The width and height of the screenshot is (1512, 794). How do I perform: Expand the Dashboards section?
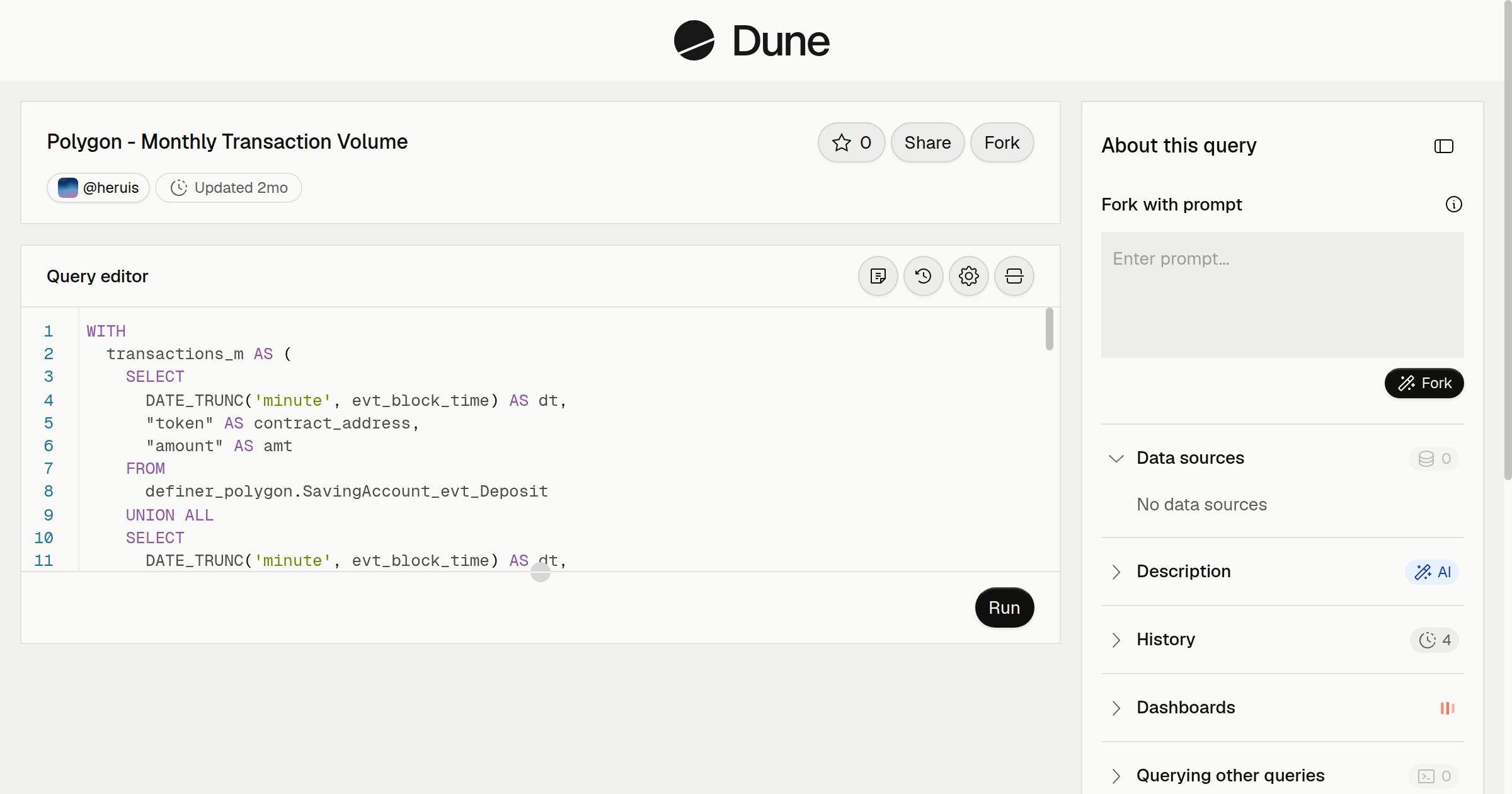pos(1116,708)
